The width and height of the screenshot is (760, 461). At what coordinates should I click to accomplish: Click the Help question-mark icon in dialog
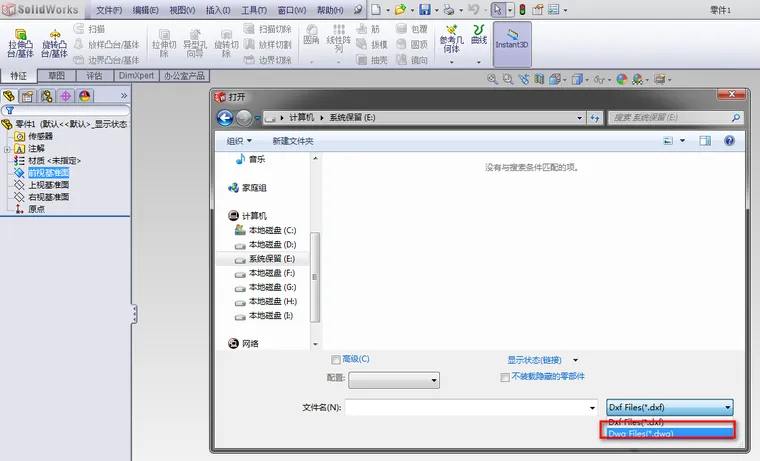click(x=729, y=141)
